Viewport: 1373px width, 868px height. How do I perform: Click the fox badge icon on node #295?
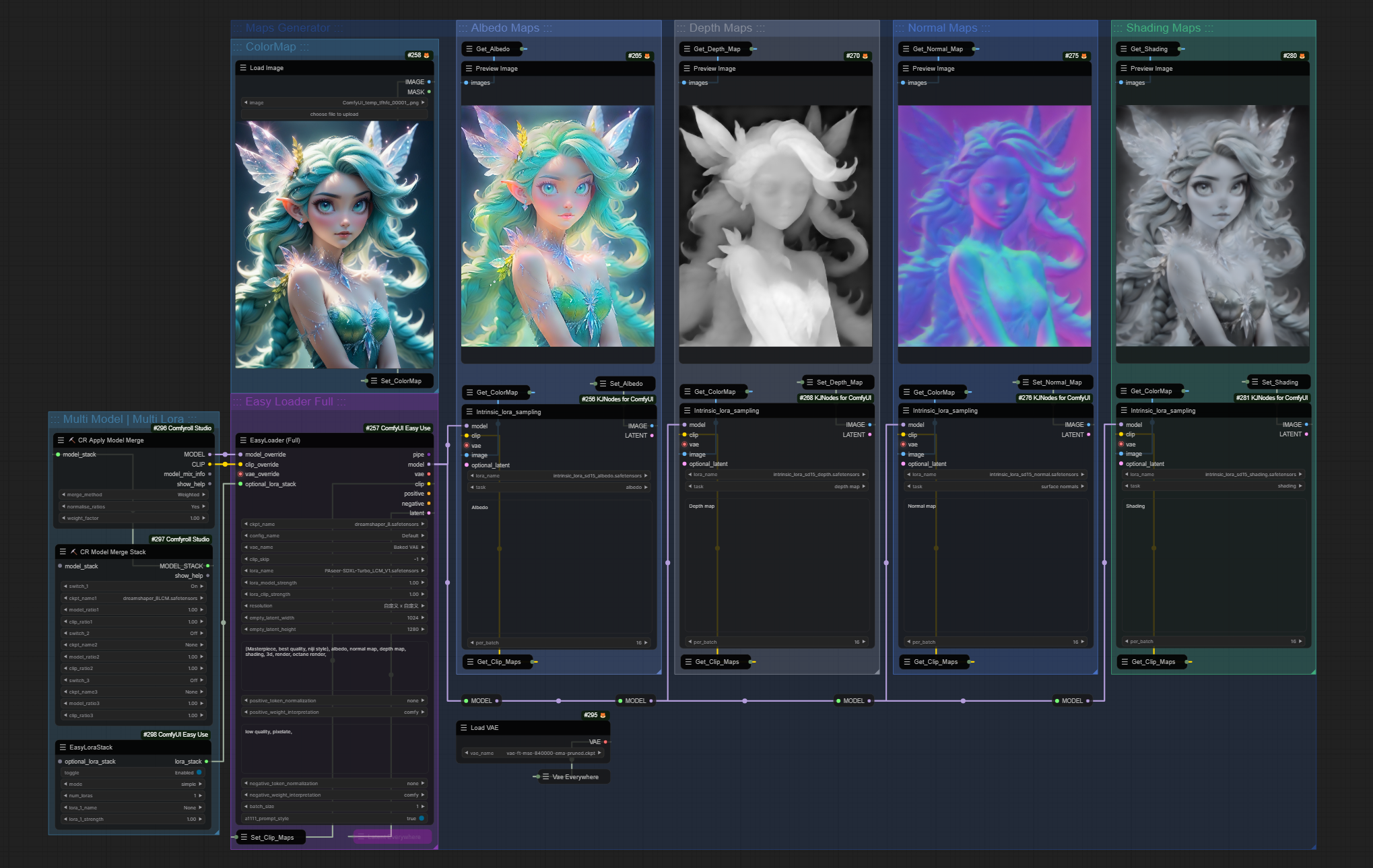[603, 715]
